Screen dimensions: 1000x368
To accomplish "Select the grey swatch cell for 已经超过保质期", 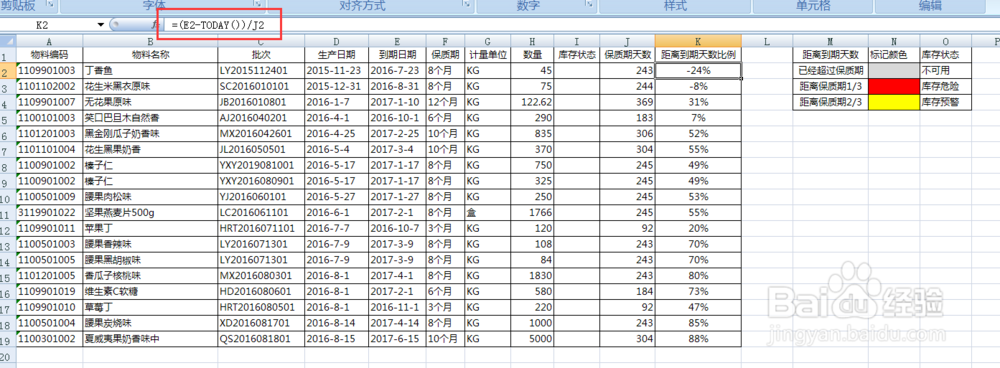I will 894,70.
